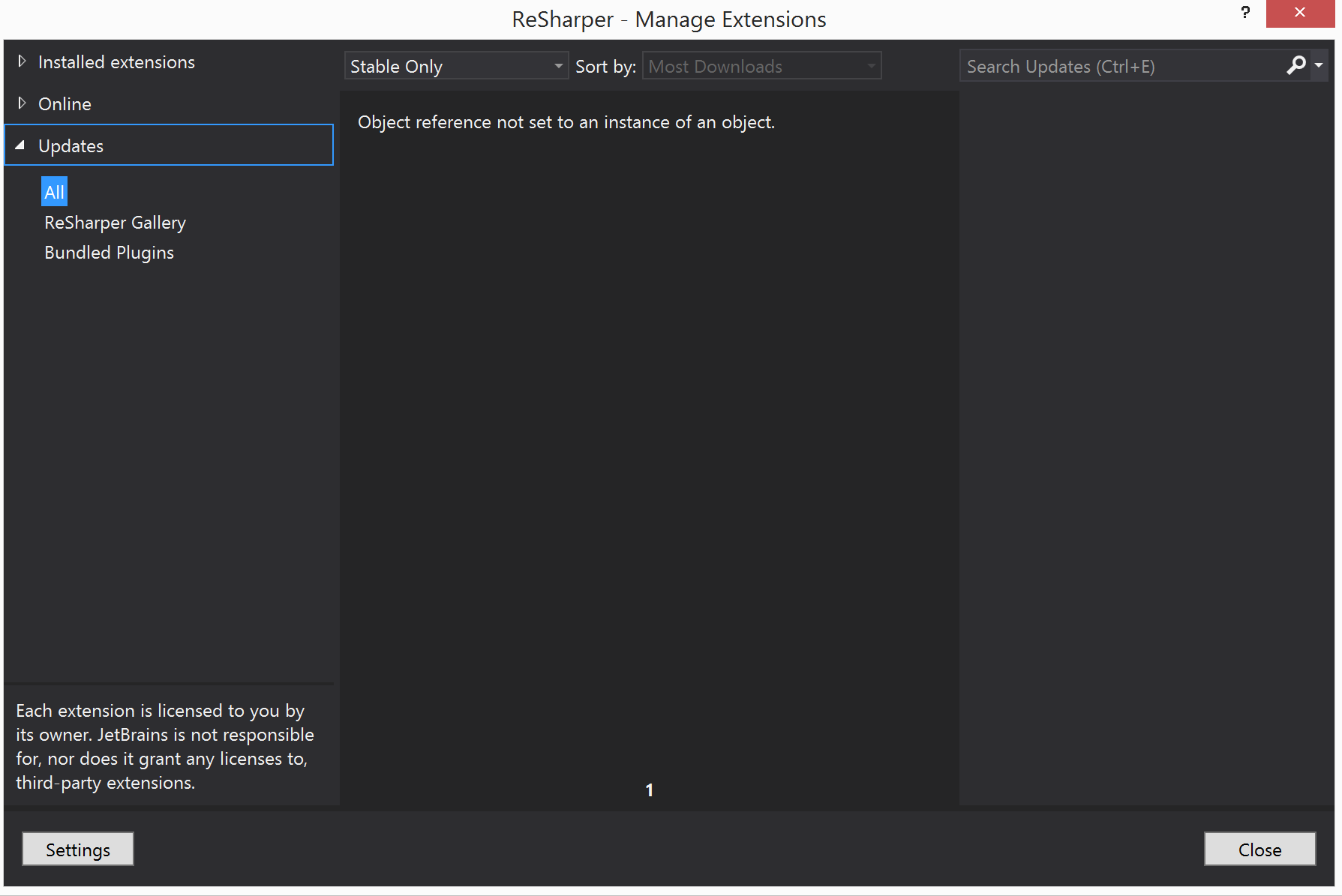This screenshot has width=1342, height=896.
Task: Click the Sort by label
Action: pyautogui.click(x=605, y=67)
